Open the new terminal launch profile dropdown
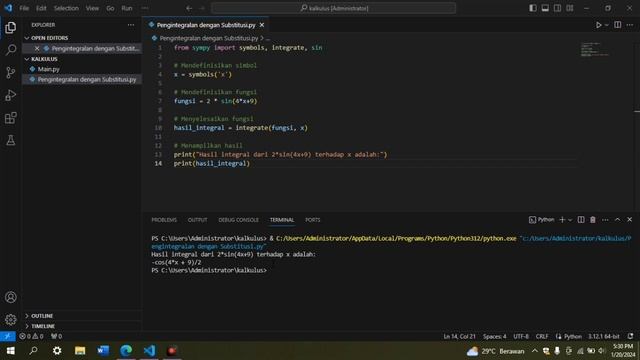 (x=570, y=220)
